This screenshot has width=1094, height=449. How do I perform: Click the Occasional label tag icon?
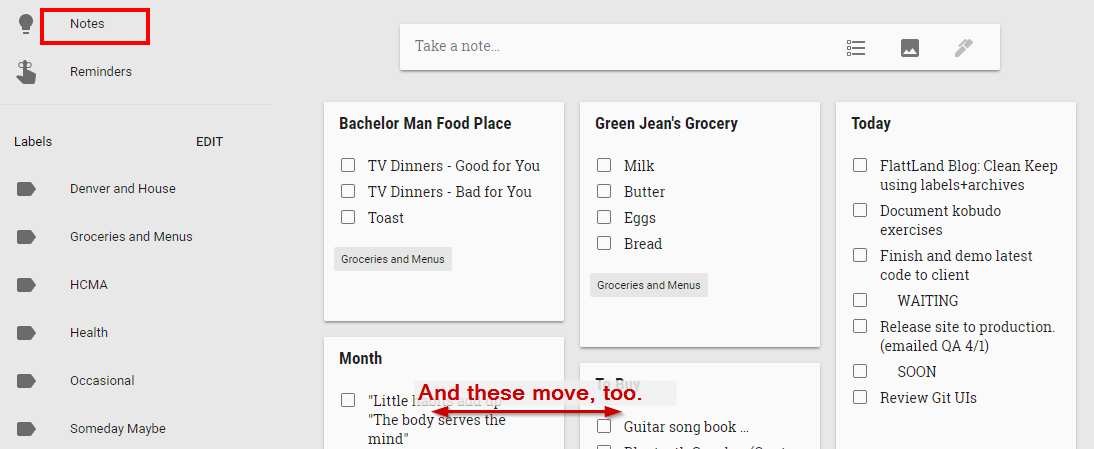click(27, 381)
